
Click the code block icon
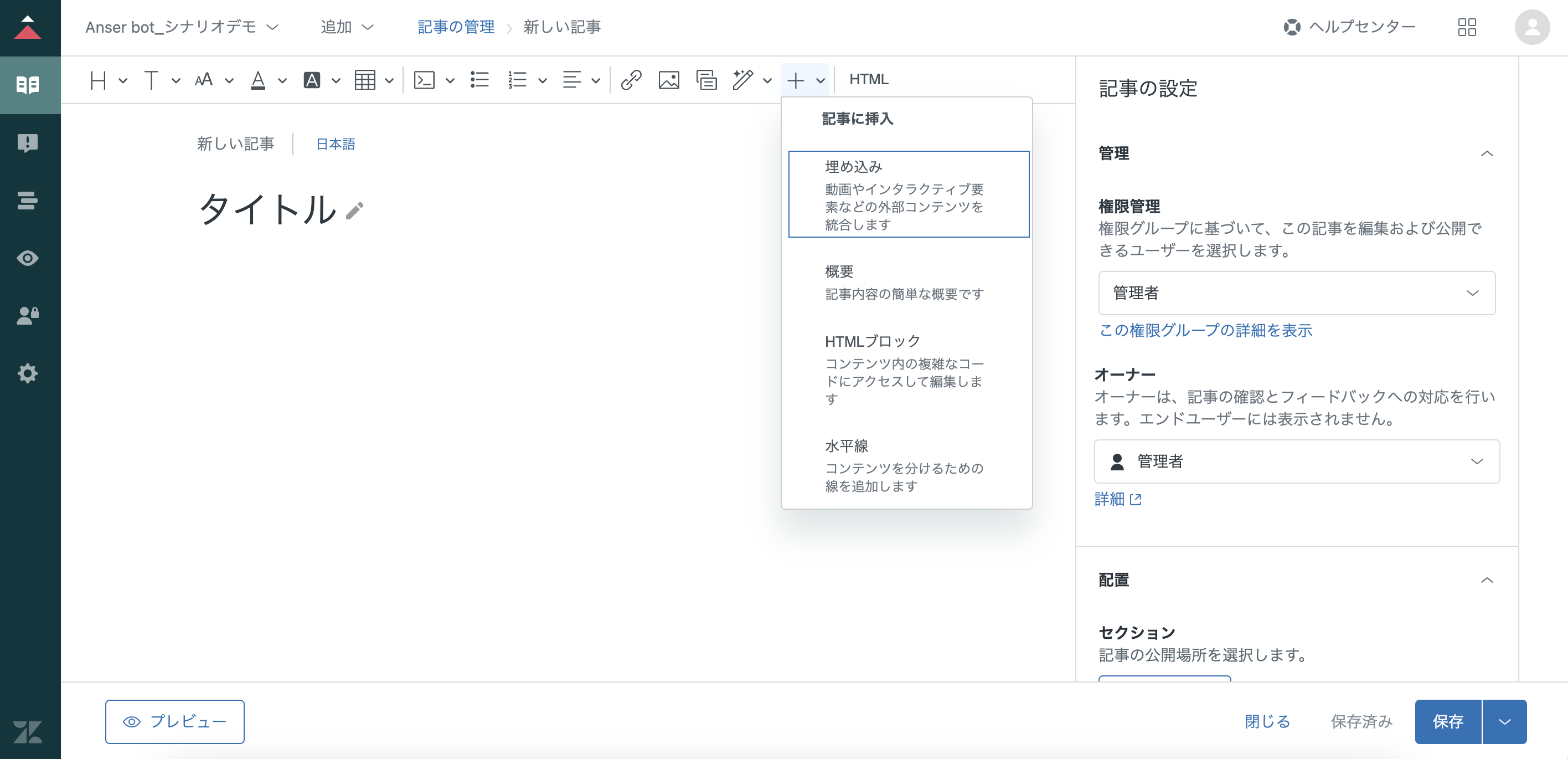click(424, 80)
